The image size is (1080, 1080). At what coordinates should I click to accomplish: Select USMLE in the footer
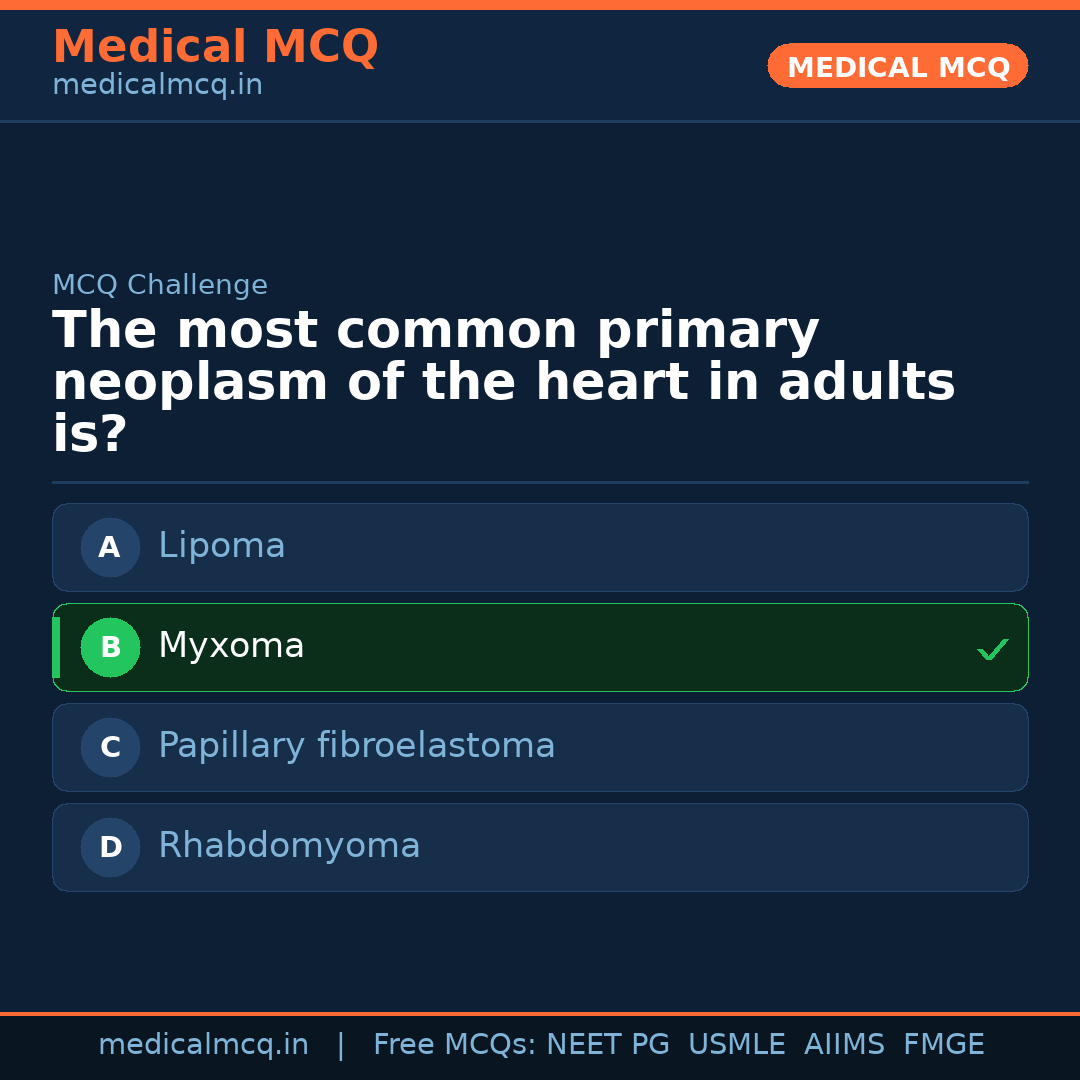[736, 1045]
